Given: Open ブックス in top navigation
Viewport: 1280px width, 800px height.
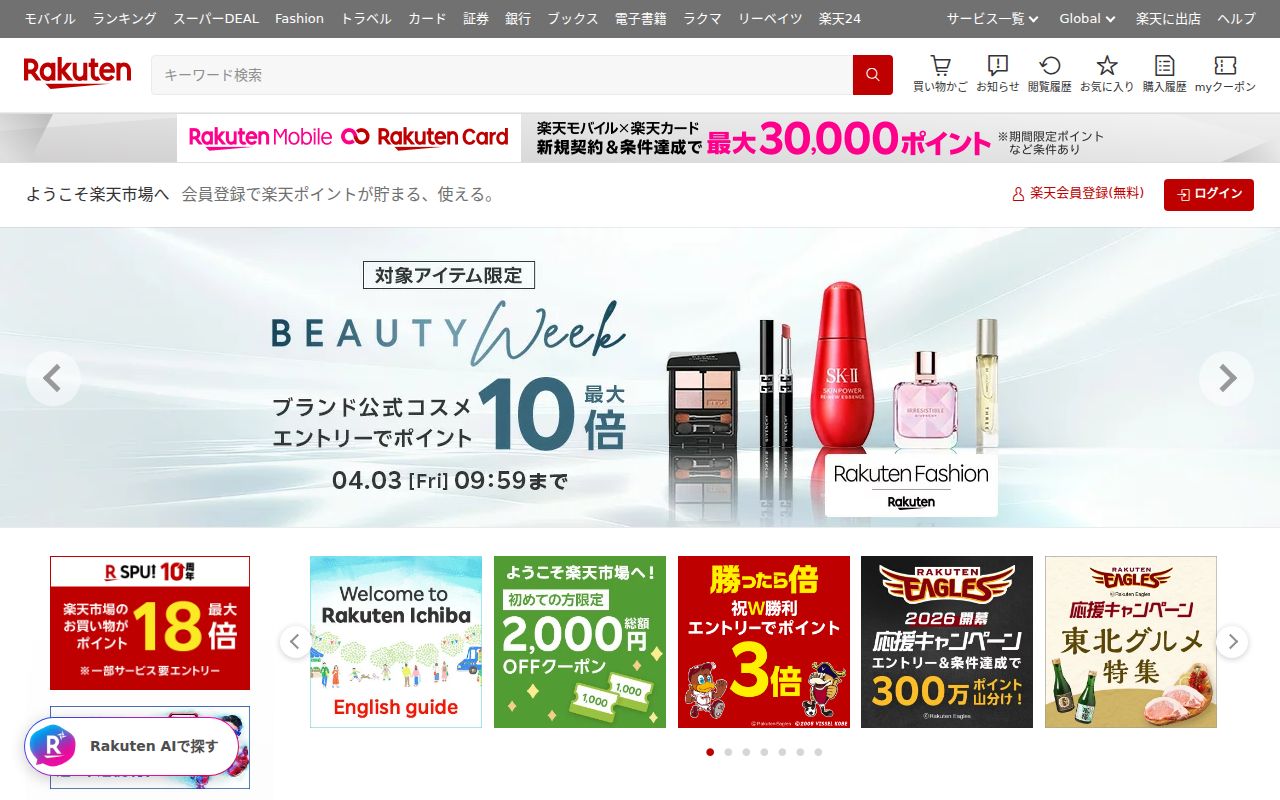Looking at the screenshot, I should coord(573,19).
